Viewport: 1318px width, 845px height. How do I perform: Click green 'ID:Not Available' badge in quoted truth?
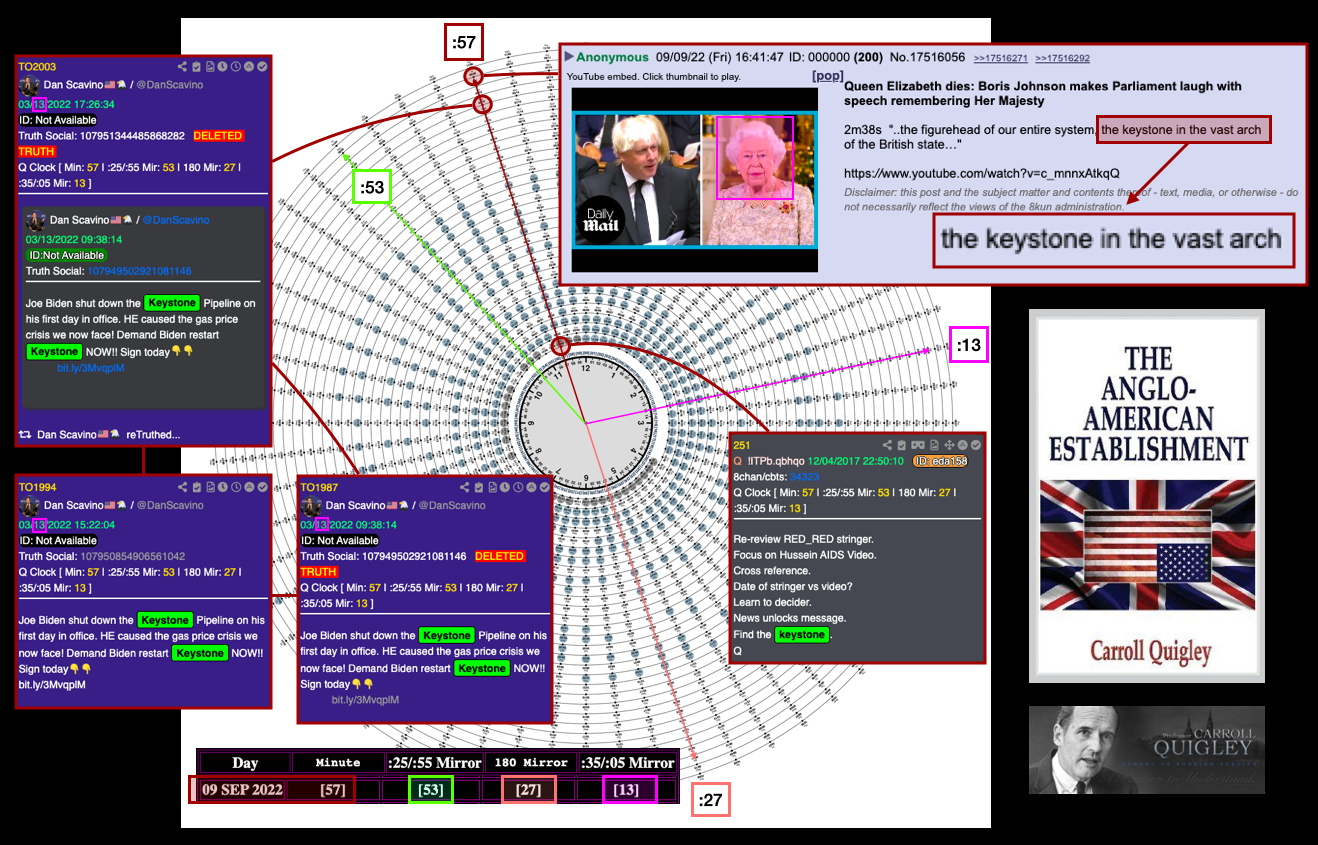65,255
